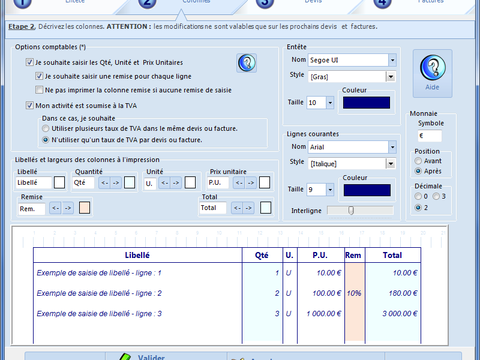Viewport: 480px width, 360px height.
Task: Click the '10%' remise cell in preview
Action: pos(354,293)
